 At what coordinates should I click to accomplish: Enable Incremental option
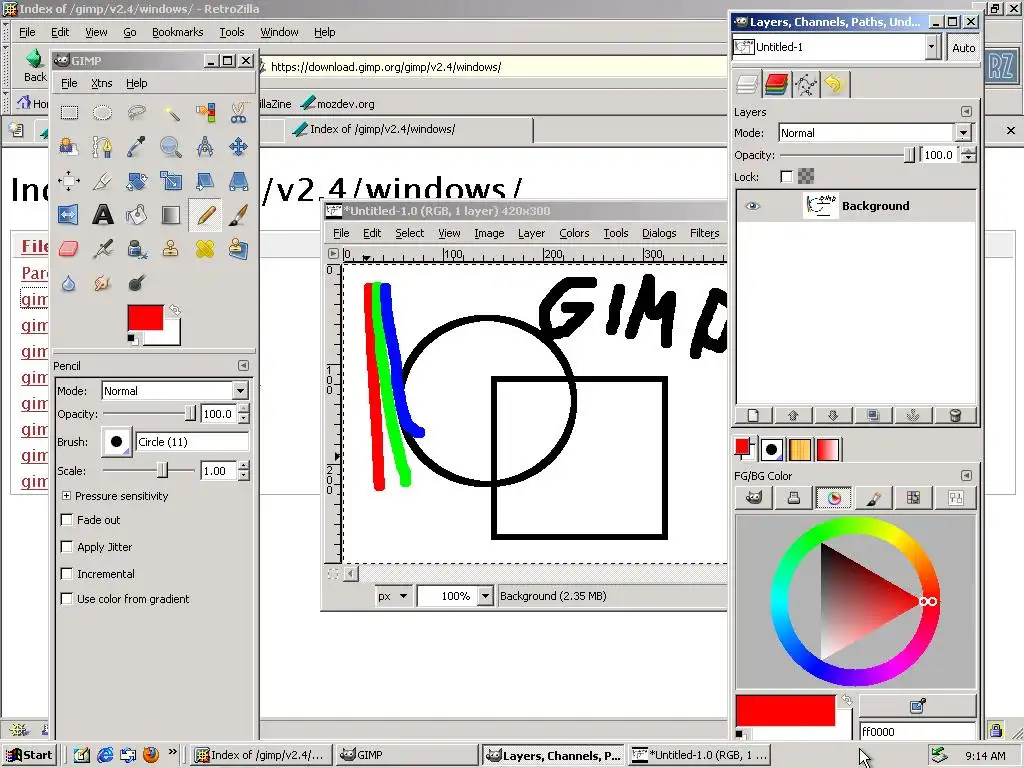[67, 573]
